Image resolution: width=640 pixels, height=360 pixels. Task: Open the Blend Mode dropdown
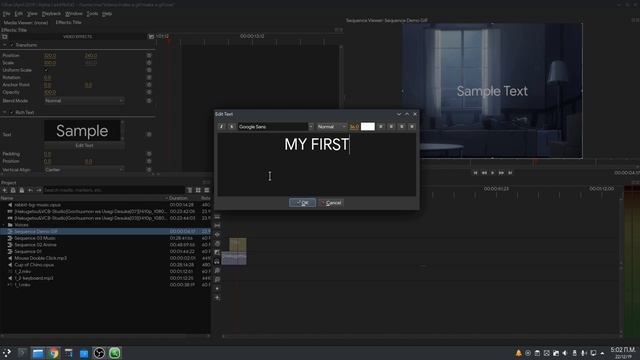point(84,100)
